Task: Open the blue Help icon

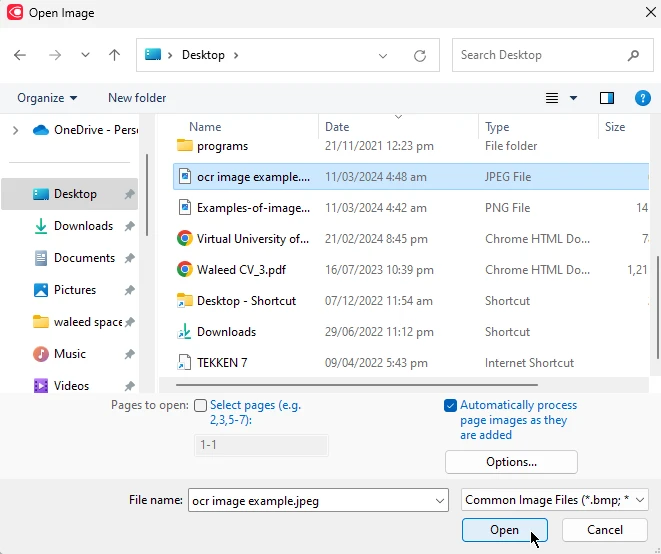Action: 643,98
